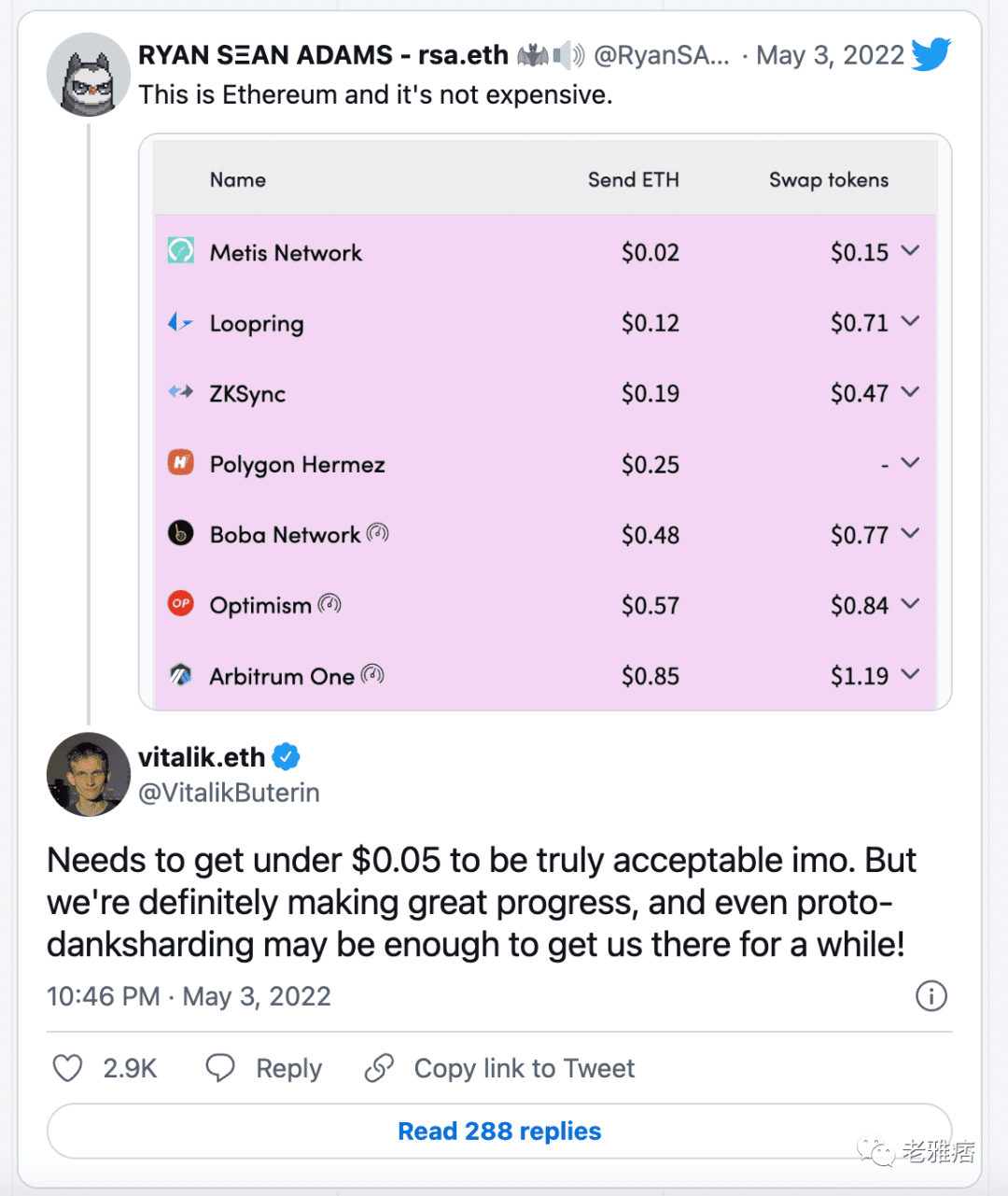The width and height of the screenshot is (1008, 1196).
Task: Click the Twitter bird logo
Action: tap(931, 54)
